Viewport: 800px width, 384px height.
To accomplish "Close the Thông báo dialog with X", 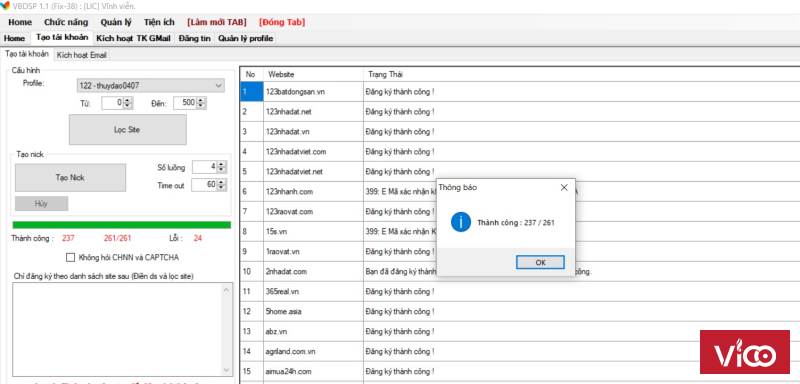I will point(564,188).
